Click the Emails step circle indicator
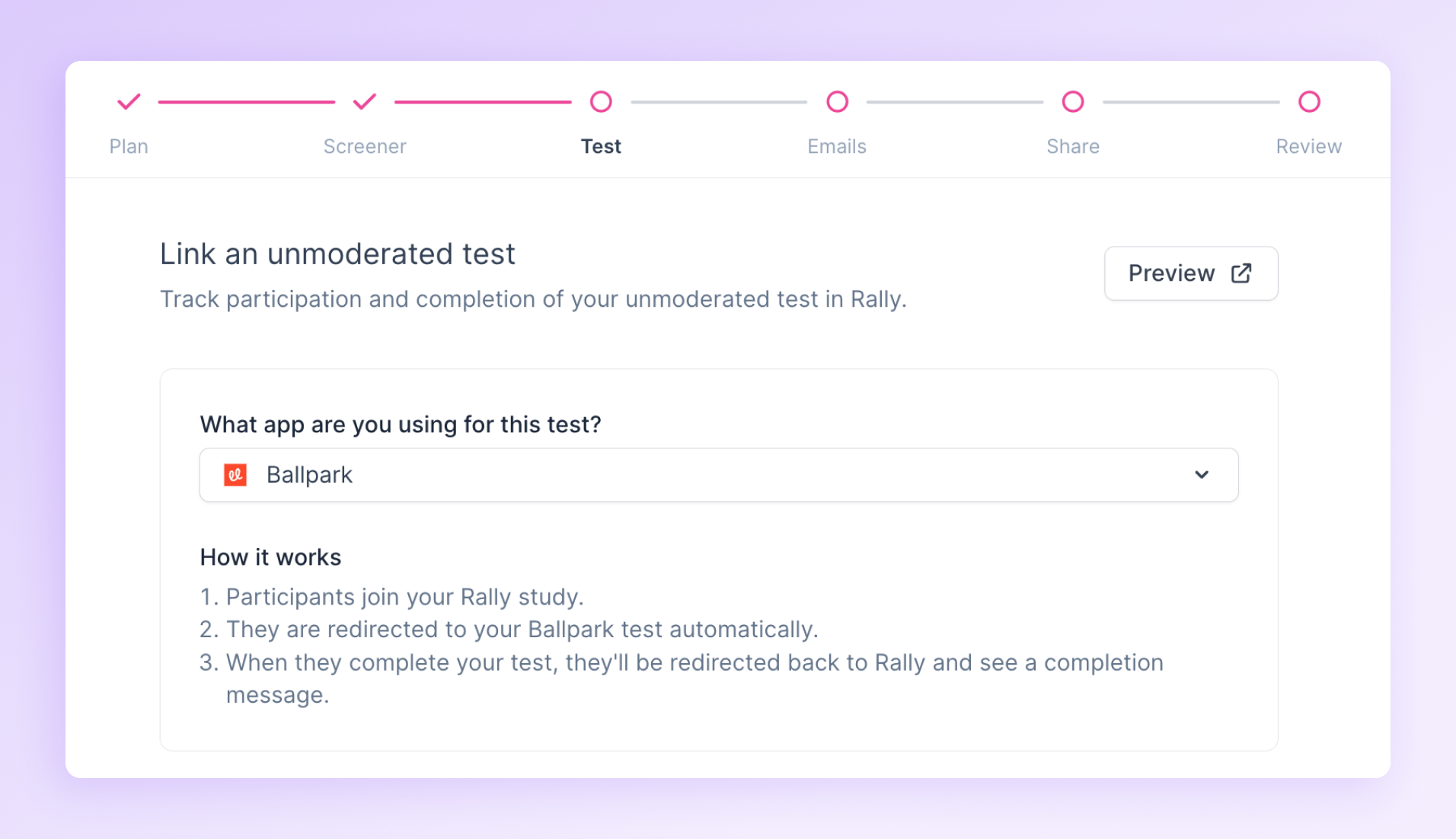 pyautogui.click(x=837, y=101)
